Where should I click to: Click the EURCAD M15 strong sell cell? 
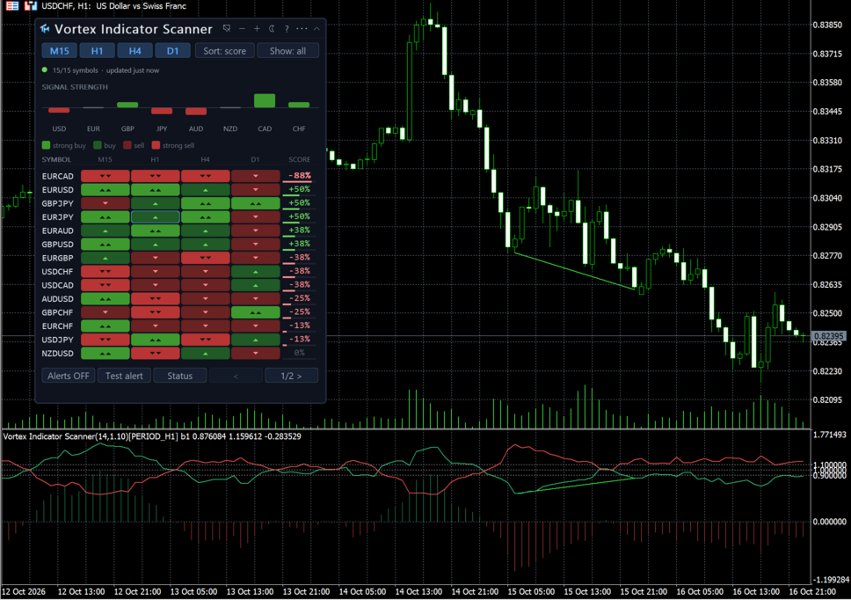point(105,176)
